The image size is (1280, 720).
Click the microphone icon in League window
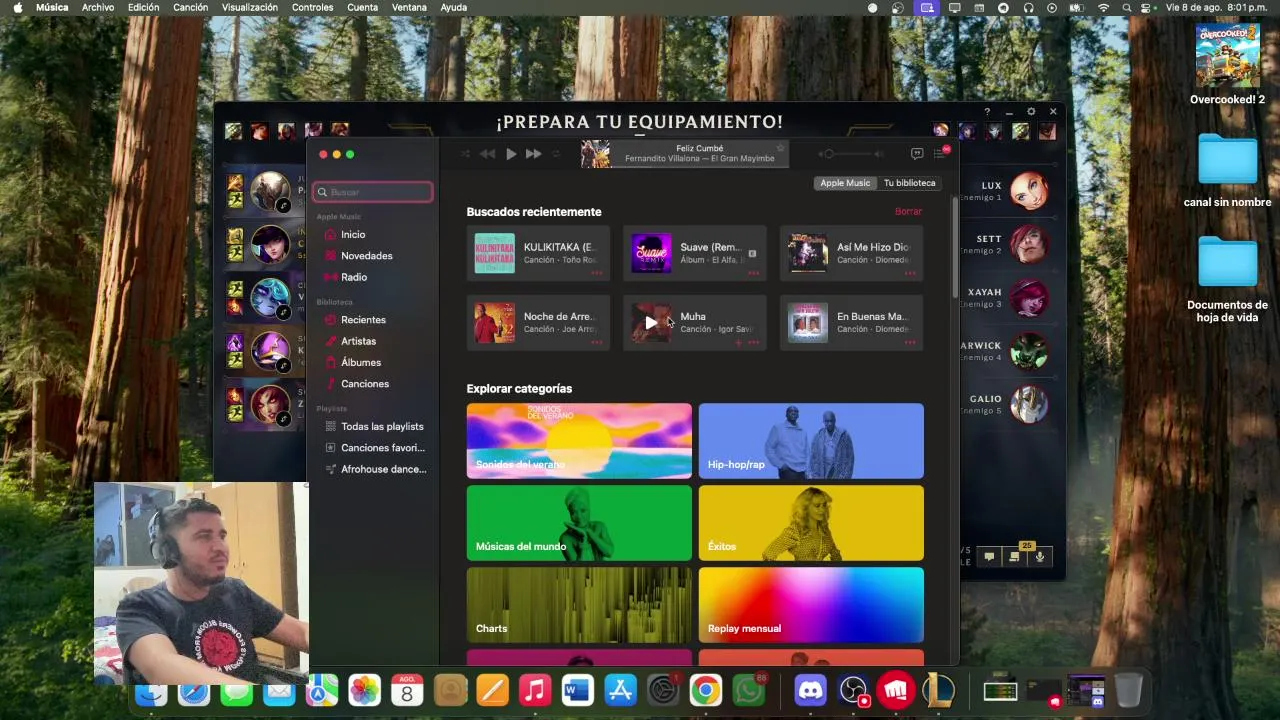(1040, 557)
